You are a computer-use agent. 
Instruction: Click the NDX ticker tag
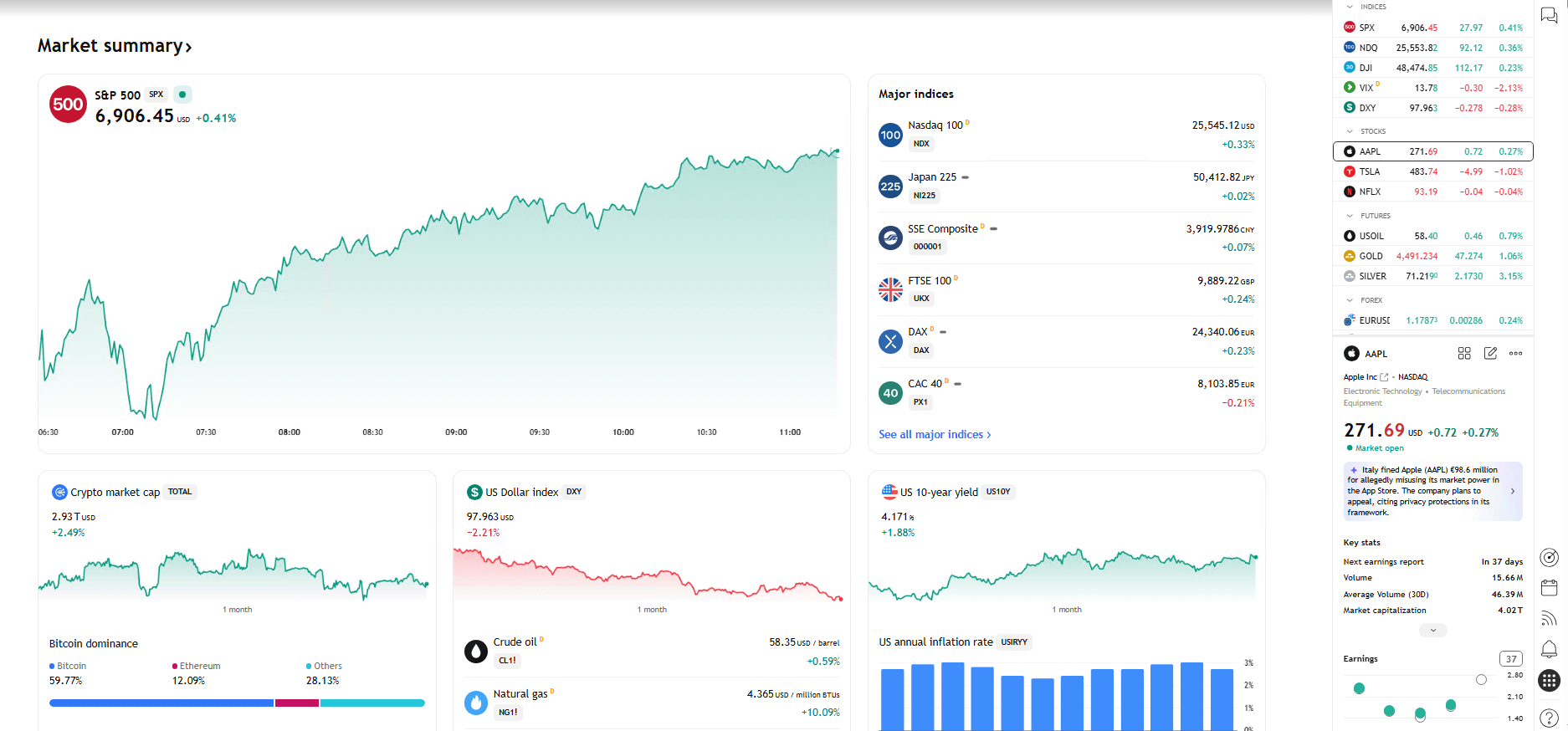pos(921,144)
